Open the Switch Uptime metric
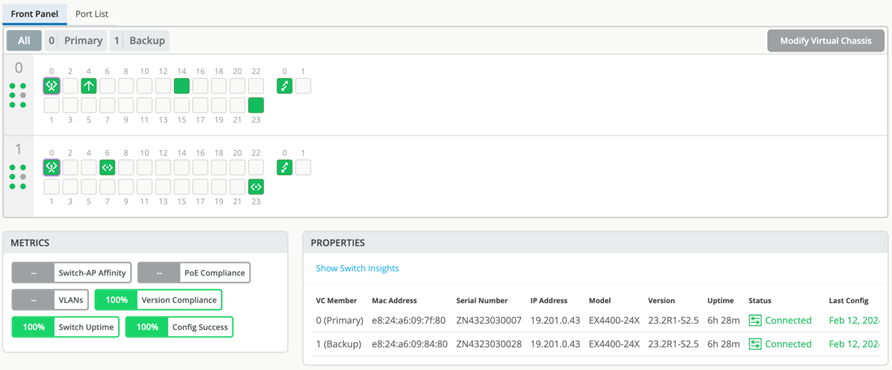Viewport: 892px width, 370px height. (x=65, y=327)
